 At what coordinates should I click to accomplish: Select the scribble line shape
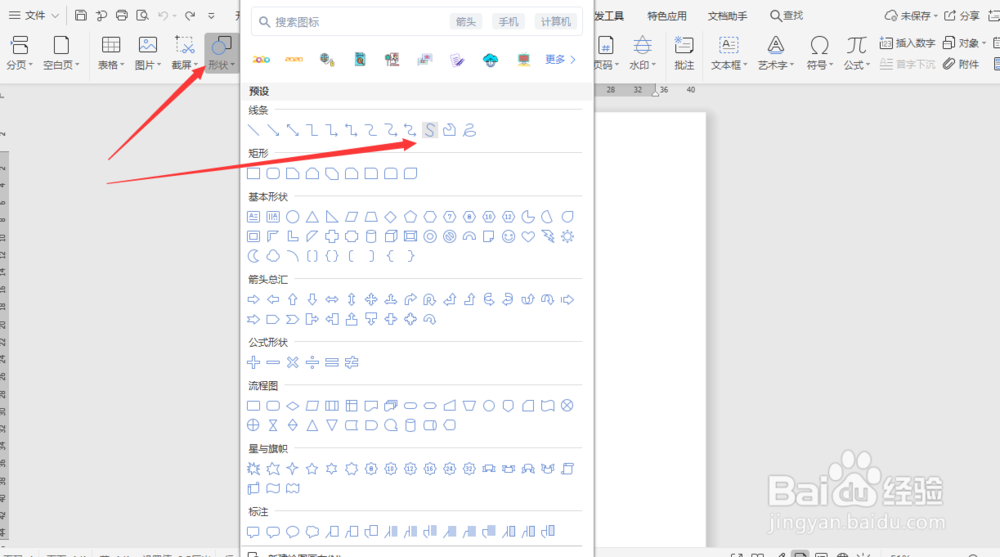click(x=469, y=130)
